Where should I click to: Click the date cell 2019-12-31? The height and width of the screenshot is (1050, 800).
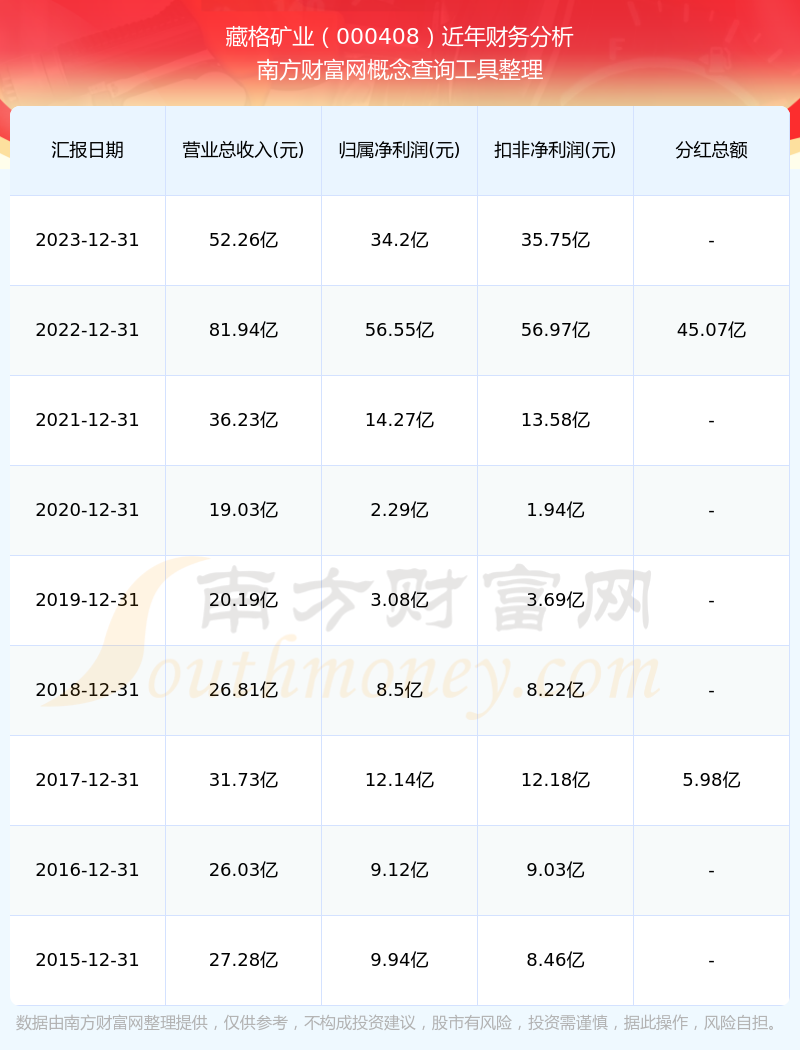tap(88, 600)
